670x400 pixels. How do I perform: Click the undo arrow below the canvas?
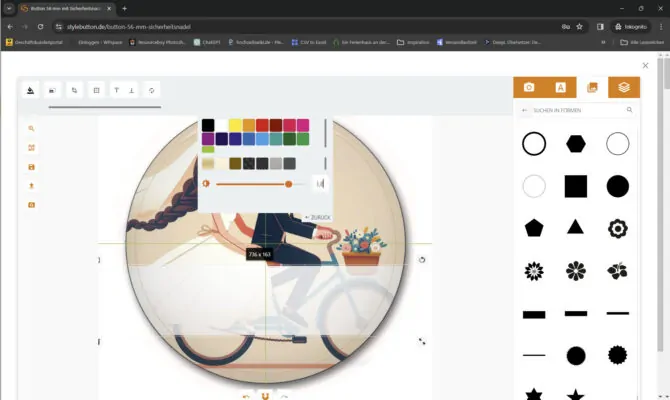tap(246, 397)
